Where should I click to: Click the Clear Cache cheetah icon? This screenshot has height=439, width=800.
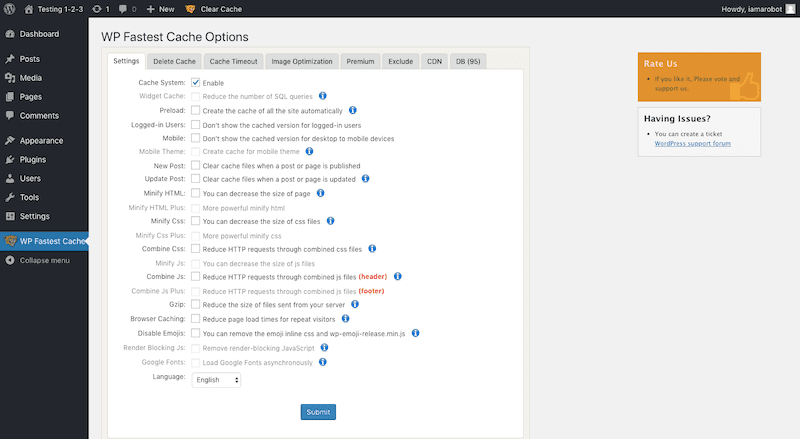tap(190, 9)
